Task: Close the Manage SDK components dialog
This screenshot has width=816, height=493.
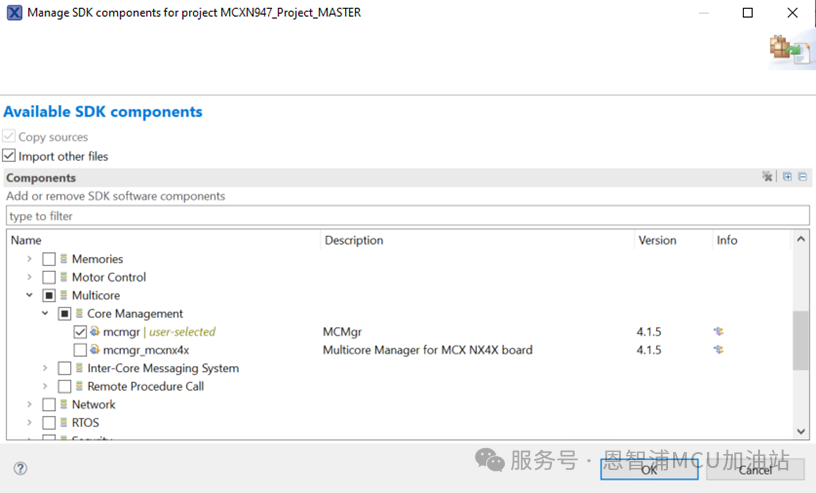Action: [792, 12]
